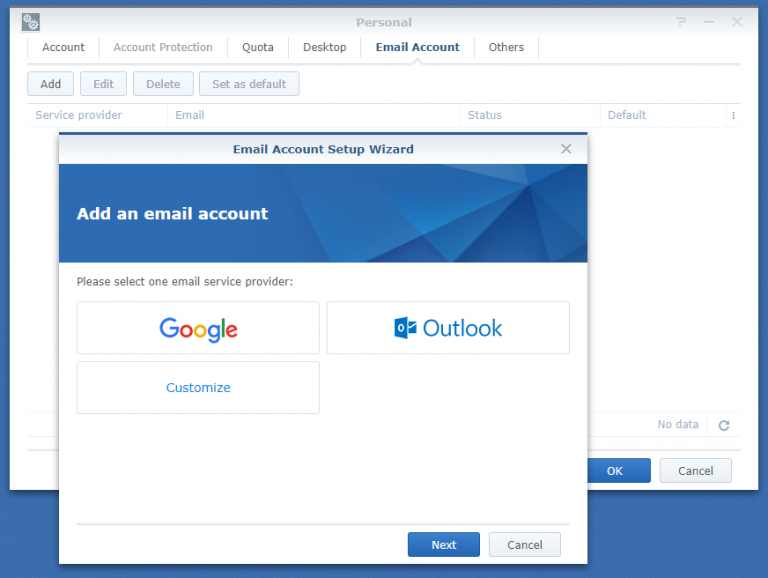The width and height of the screenshot is (768, 578).
Task: Click Cancel in the Personal window
Action: pyautogui.click(x=696, y=471)
